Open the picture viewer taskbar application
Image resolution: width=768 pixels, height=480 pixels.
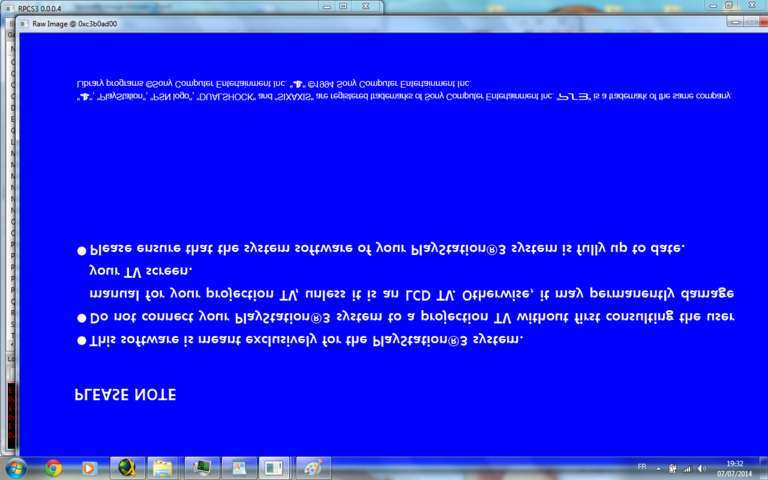(239, 468)
